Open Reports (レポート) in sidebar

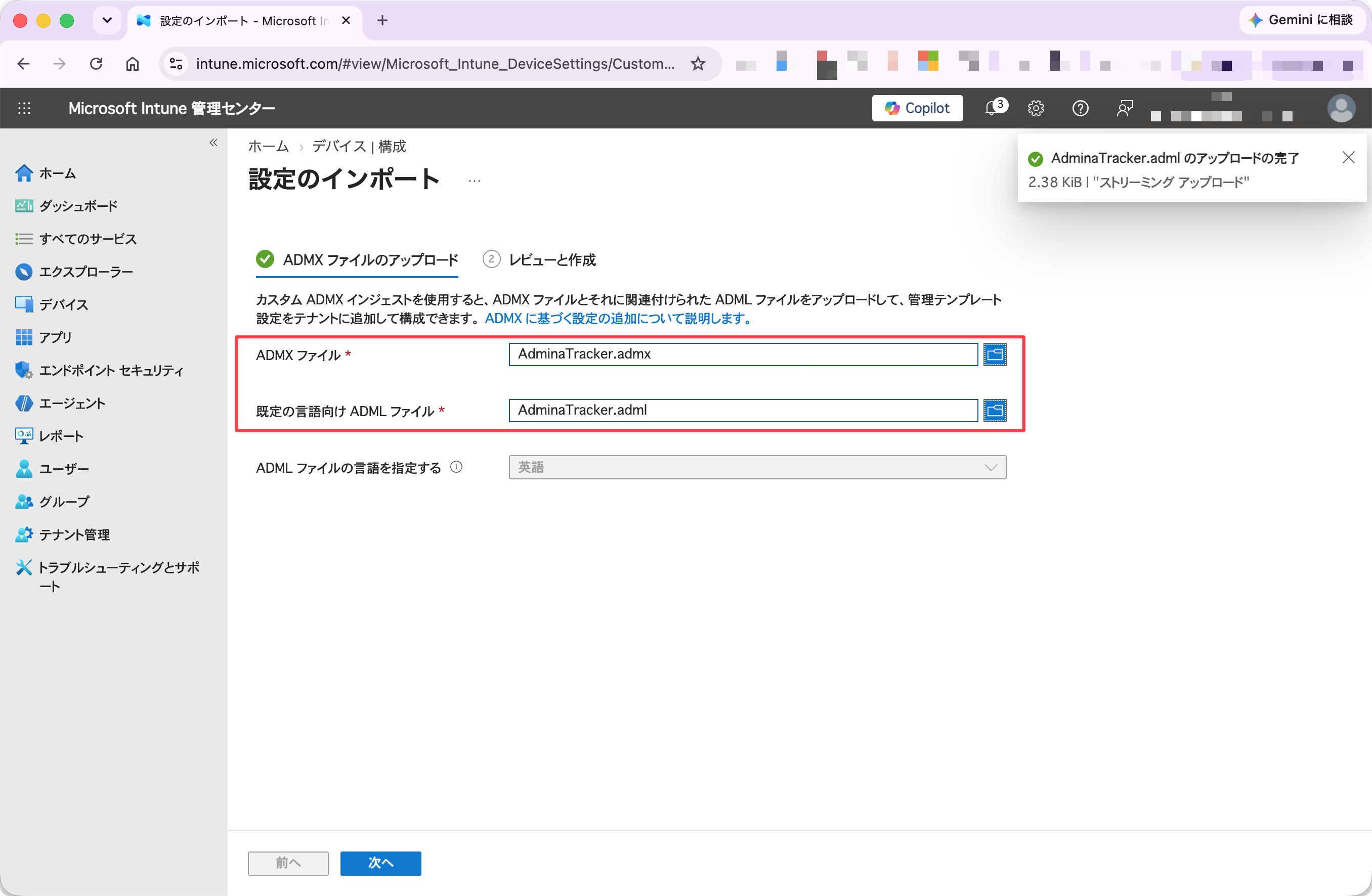point(49,435)
